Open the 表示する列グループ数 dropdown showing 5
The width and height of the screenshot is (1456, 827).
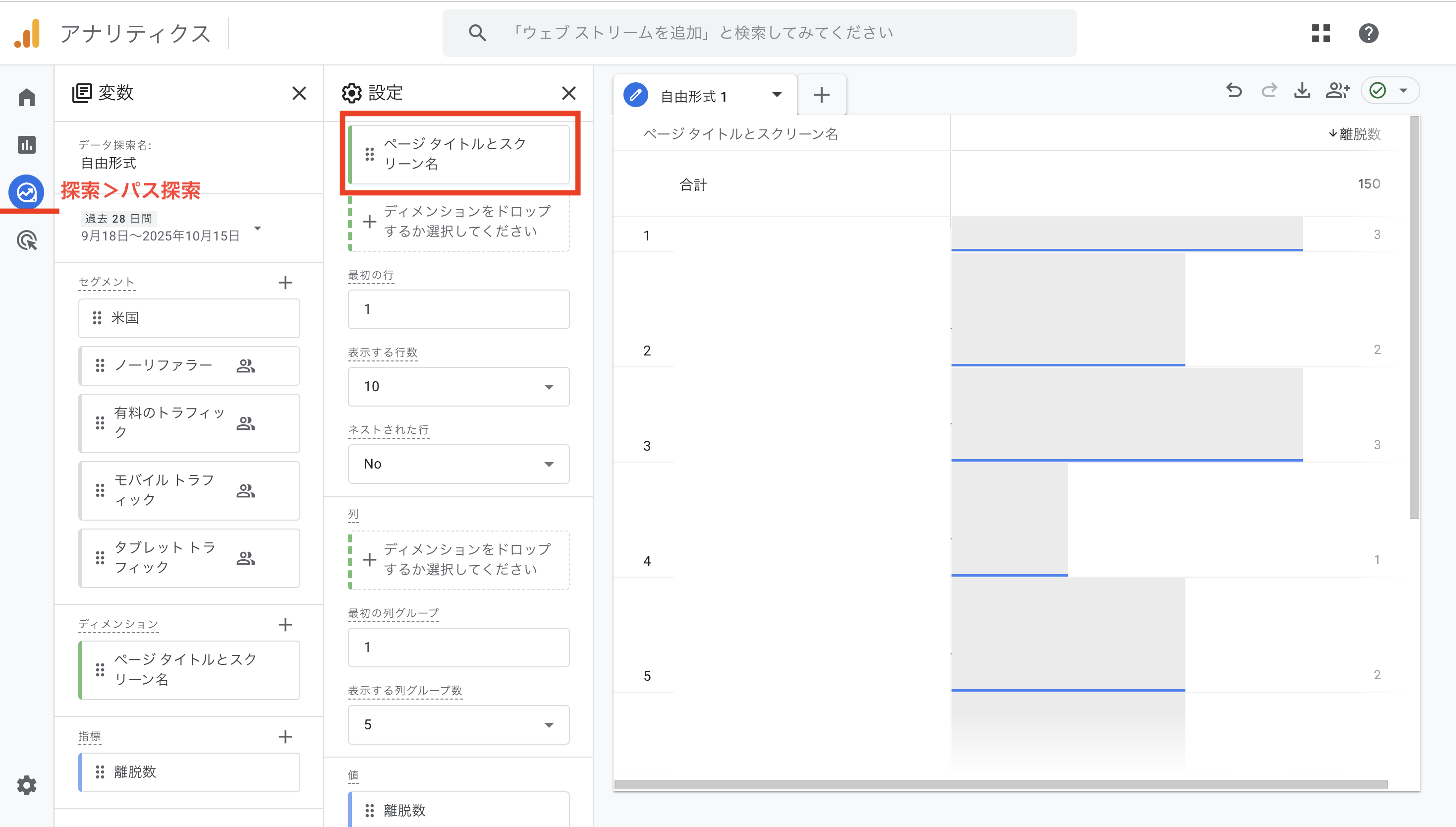pyautogui.click(x=458, y=725)
